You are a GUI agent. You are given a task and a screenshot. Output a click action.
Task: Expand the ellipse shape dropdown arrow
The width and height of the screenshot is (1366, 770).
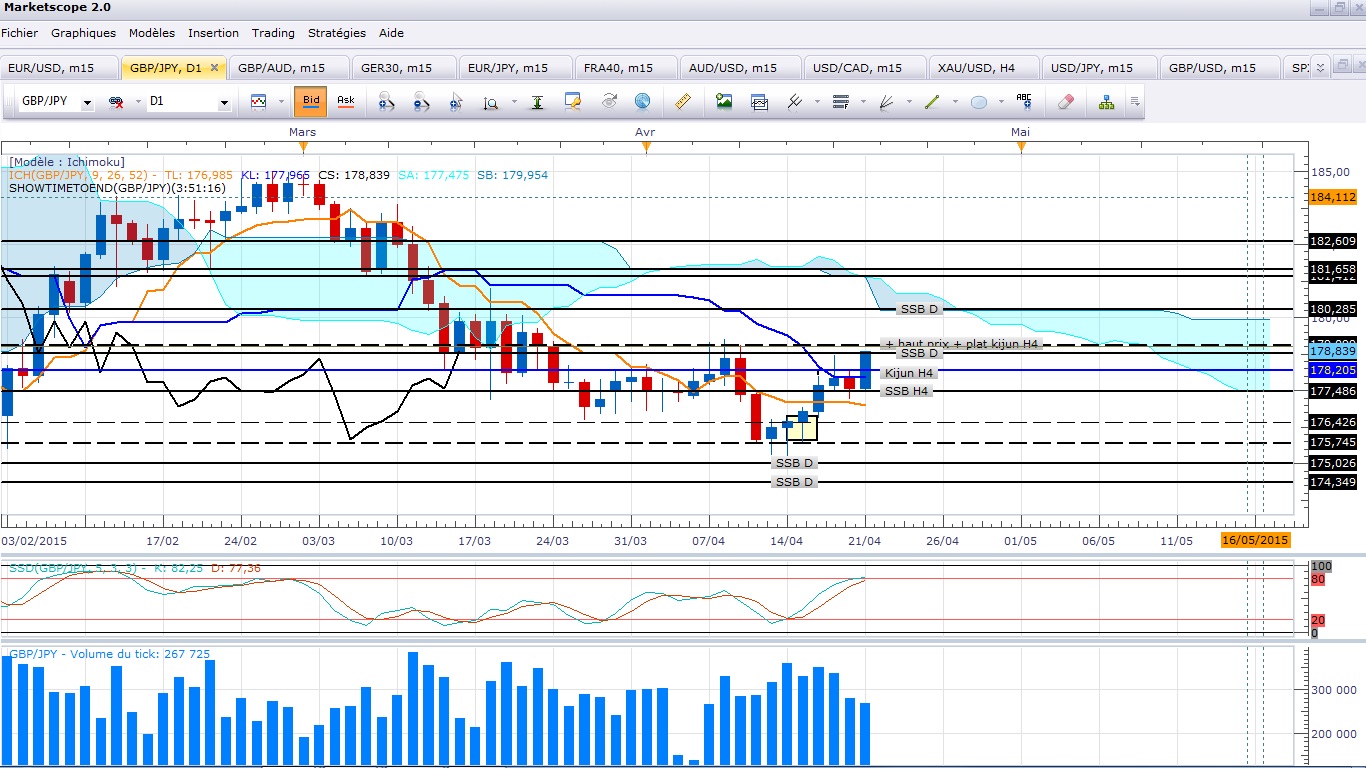pos(1002,103)
